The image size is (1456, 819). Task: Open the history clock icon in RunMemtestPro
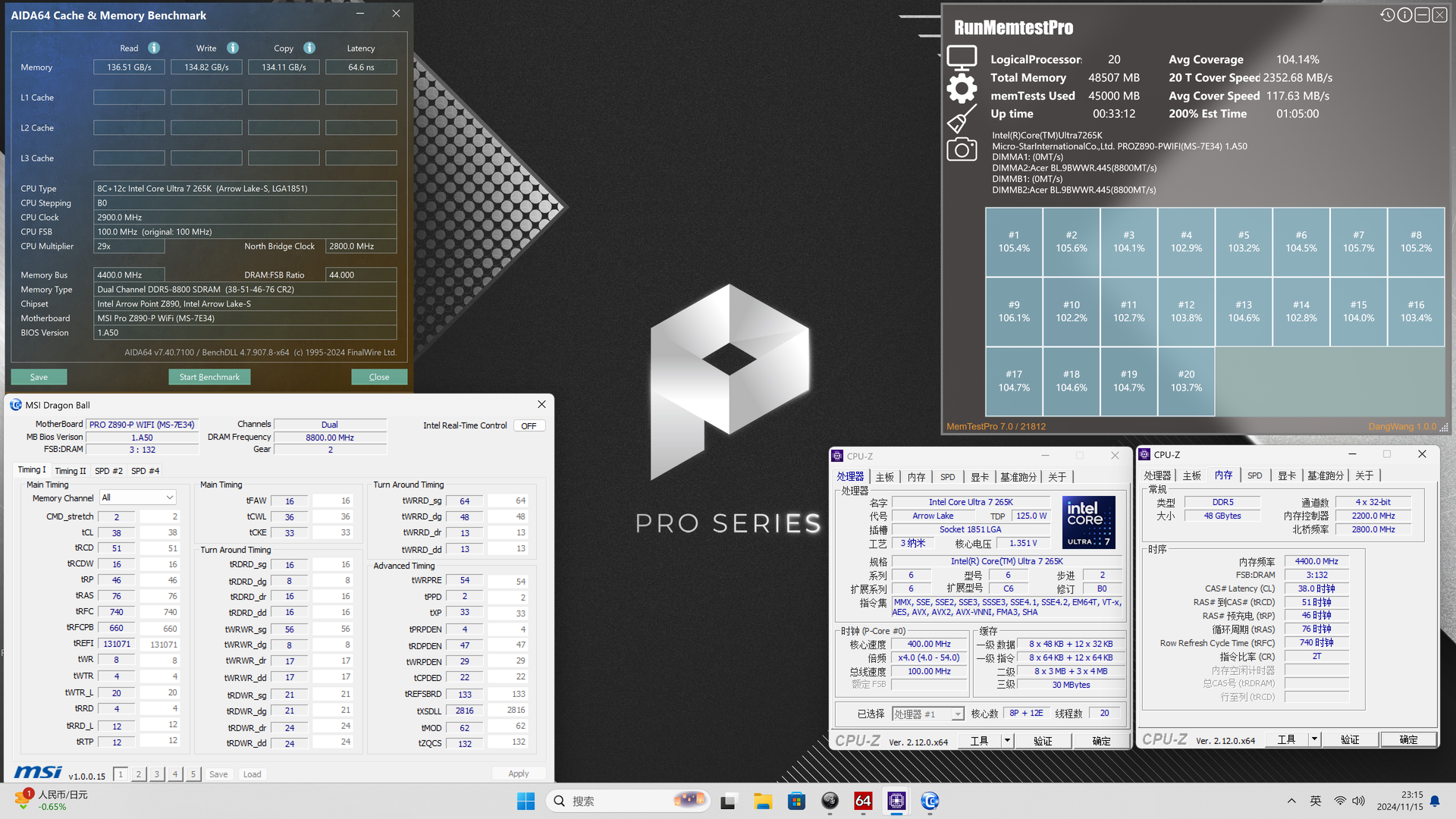pyautogui.click(x=1387, y=15)
